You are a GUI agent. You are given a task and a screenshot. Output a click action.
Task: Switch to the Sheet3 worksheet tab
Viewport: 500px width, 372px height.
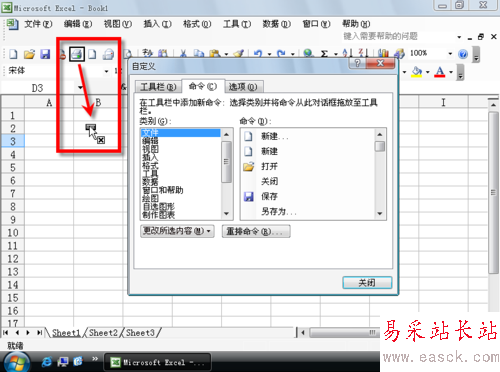click(140, 333)
